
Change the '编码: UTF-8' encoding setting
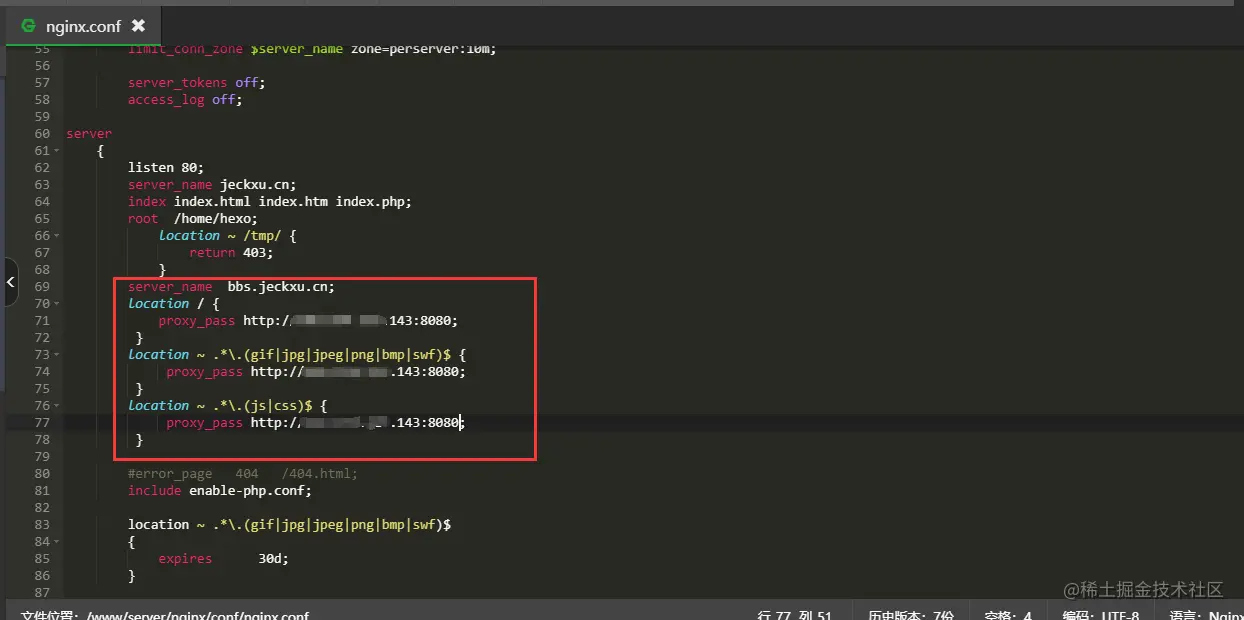click(1102, 614)
